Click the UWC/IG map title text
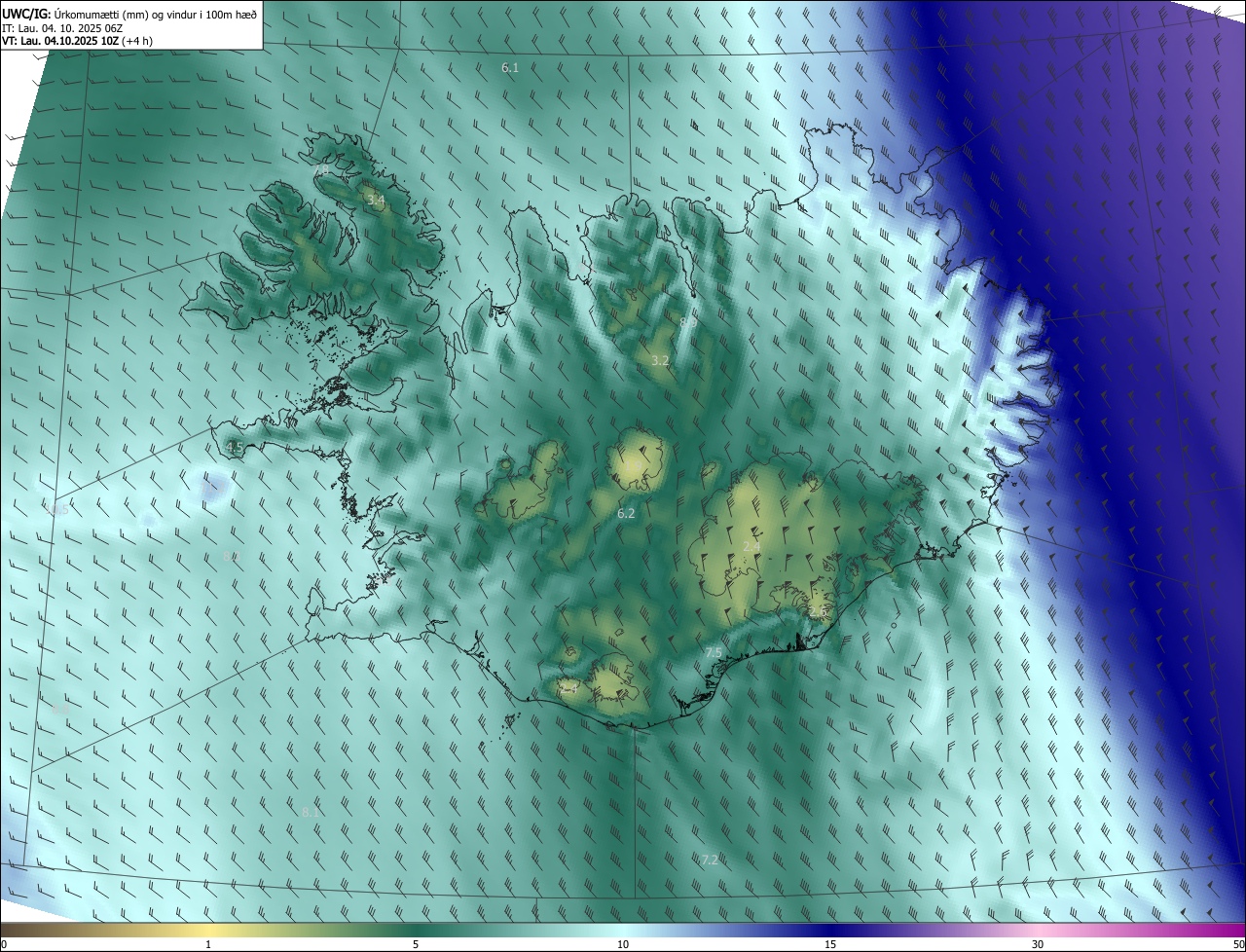1246x952 pixels. point(129,14)
